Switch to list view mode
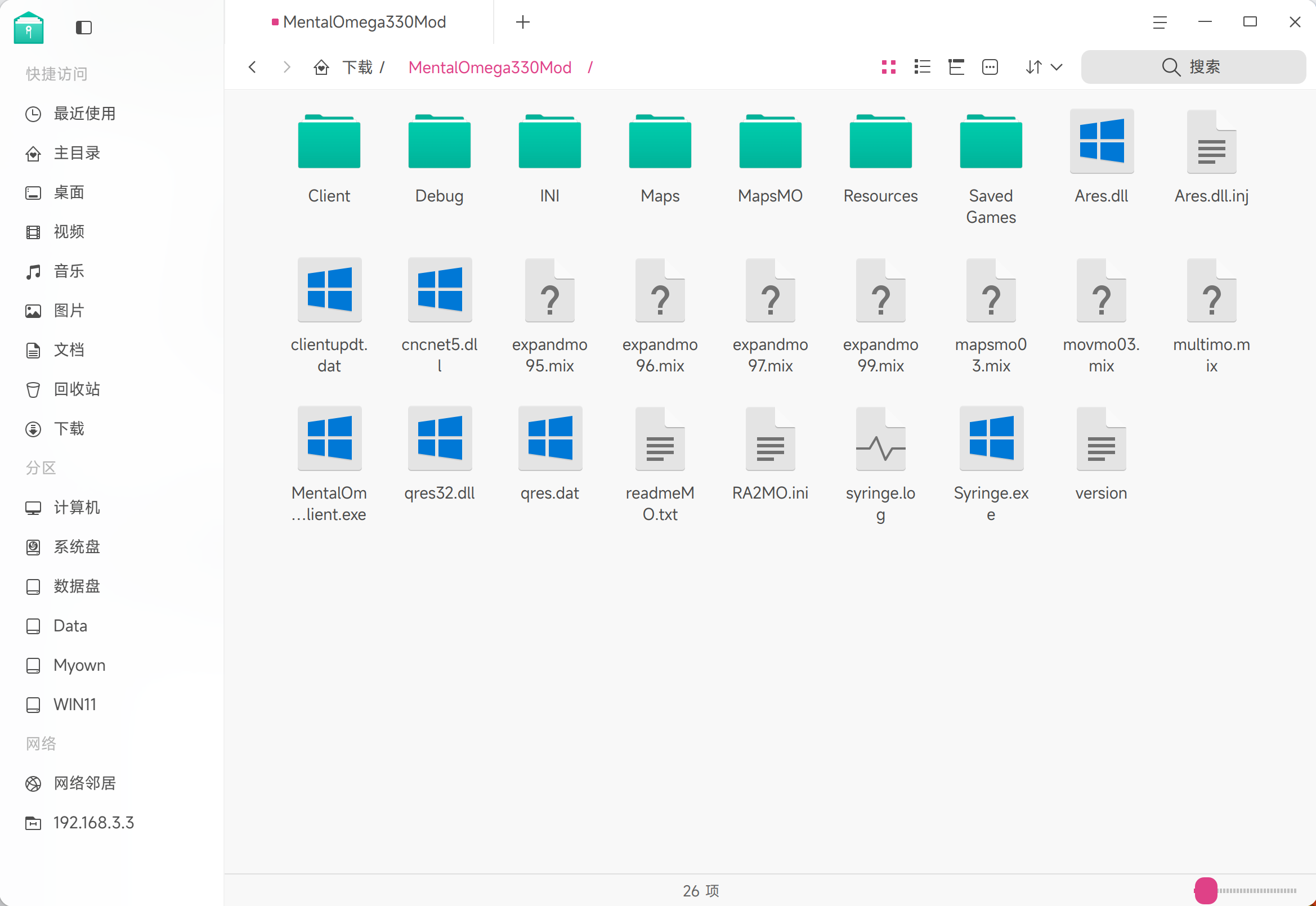 (x=923, y=67)
